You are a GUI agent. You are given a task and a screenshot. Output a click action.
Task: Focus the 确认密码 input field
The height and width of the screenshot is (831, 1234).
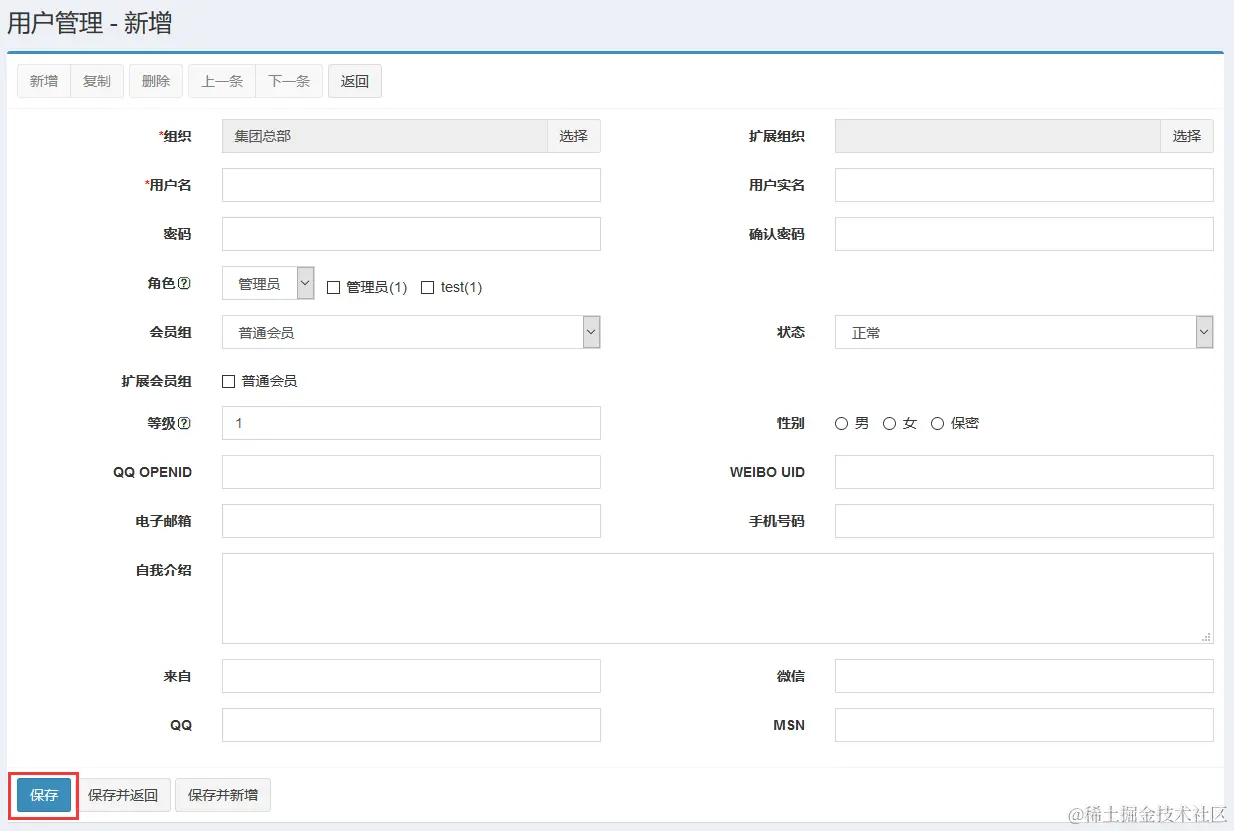tap(1024, 234)
